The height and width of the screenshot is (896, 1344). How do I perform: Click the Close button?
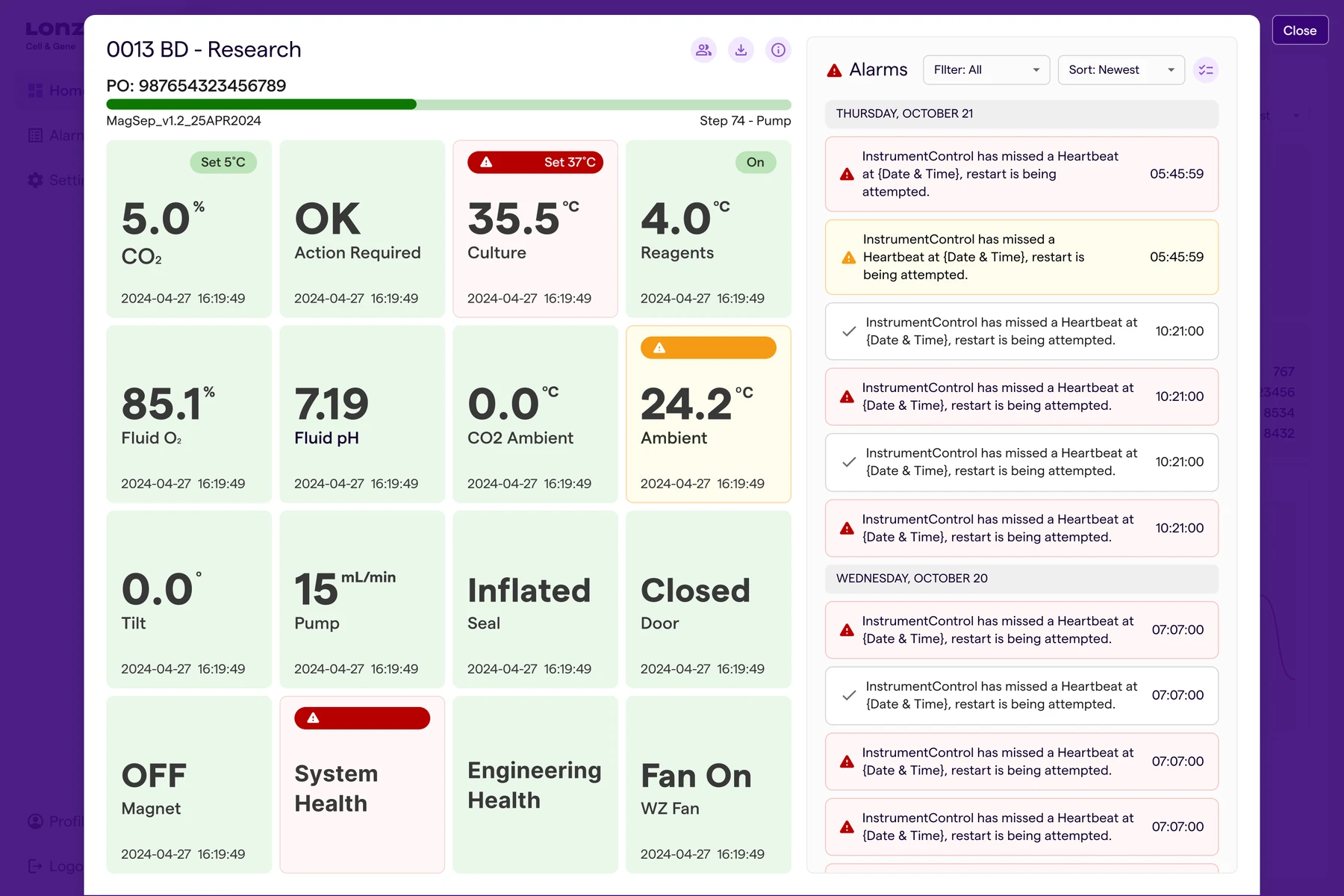[1300, 31]
